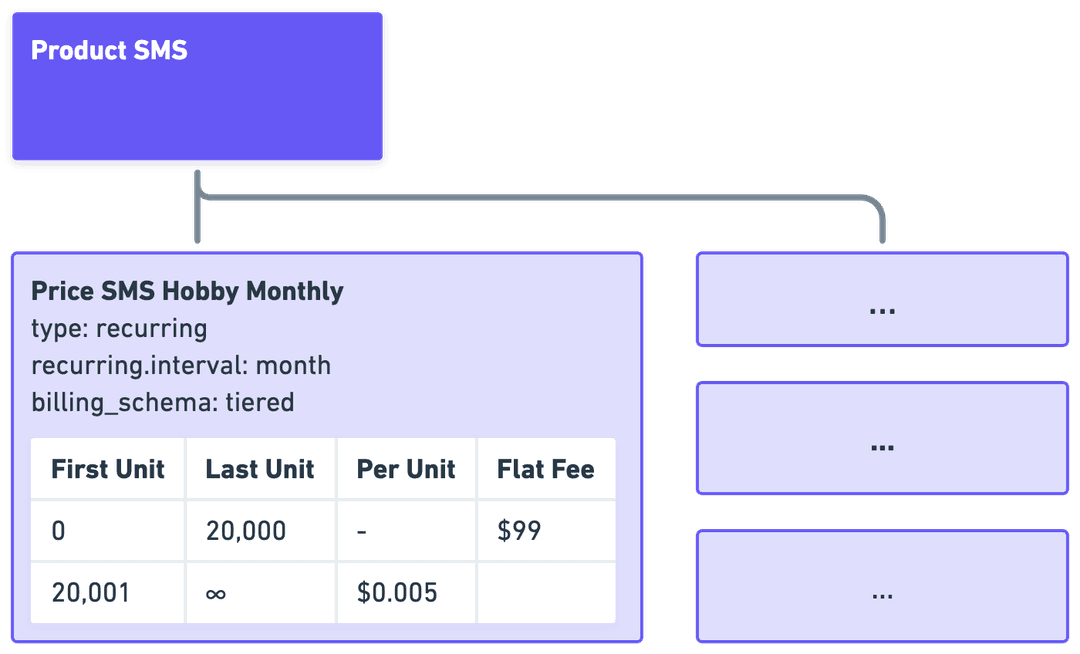
Task: Select the 20,001 first unit cell
Action: [90, 592]
